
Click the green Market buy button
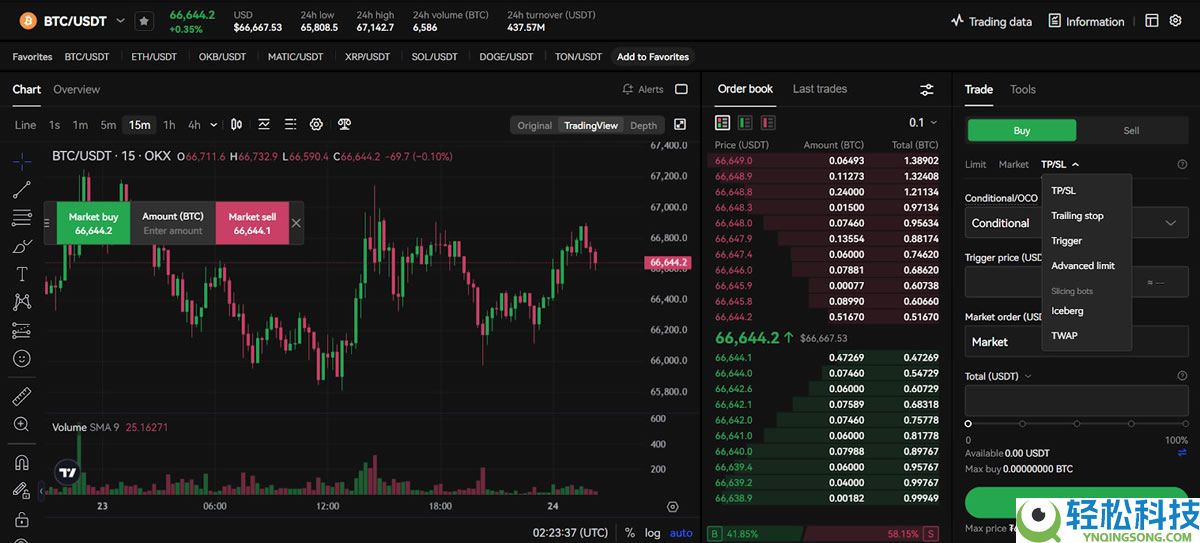point(93,223)
